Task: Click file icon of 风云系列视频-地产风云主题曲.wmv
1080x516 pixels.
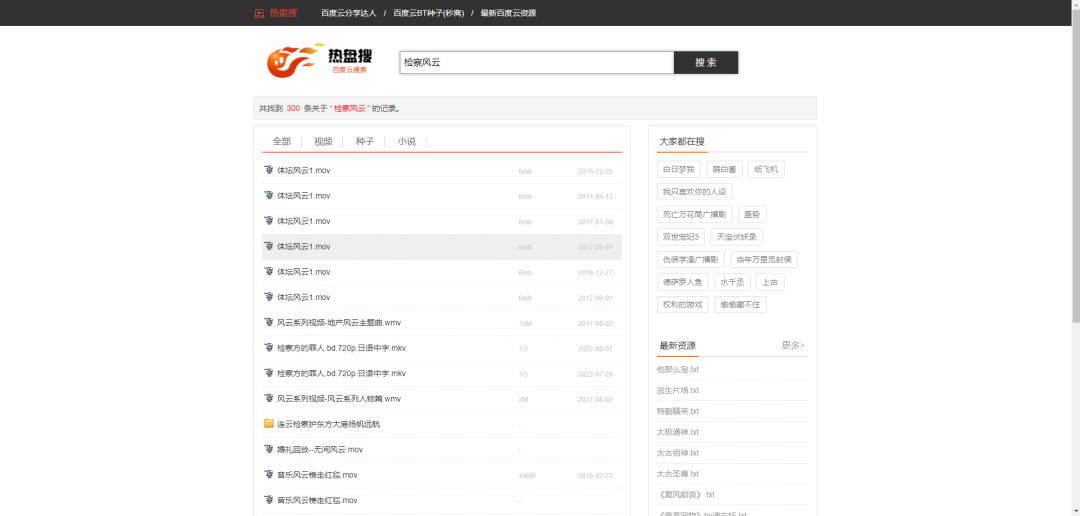Action: pos(269,322)
